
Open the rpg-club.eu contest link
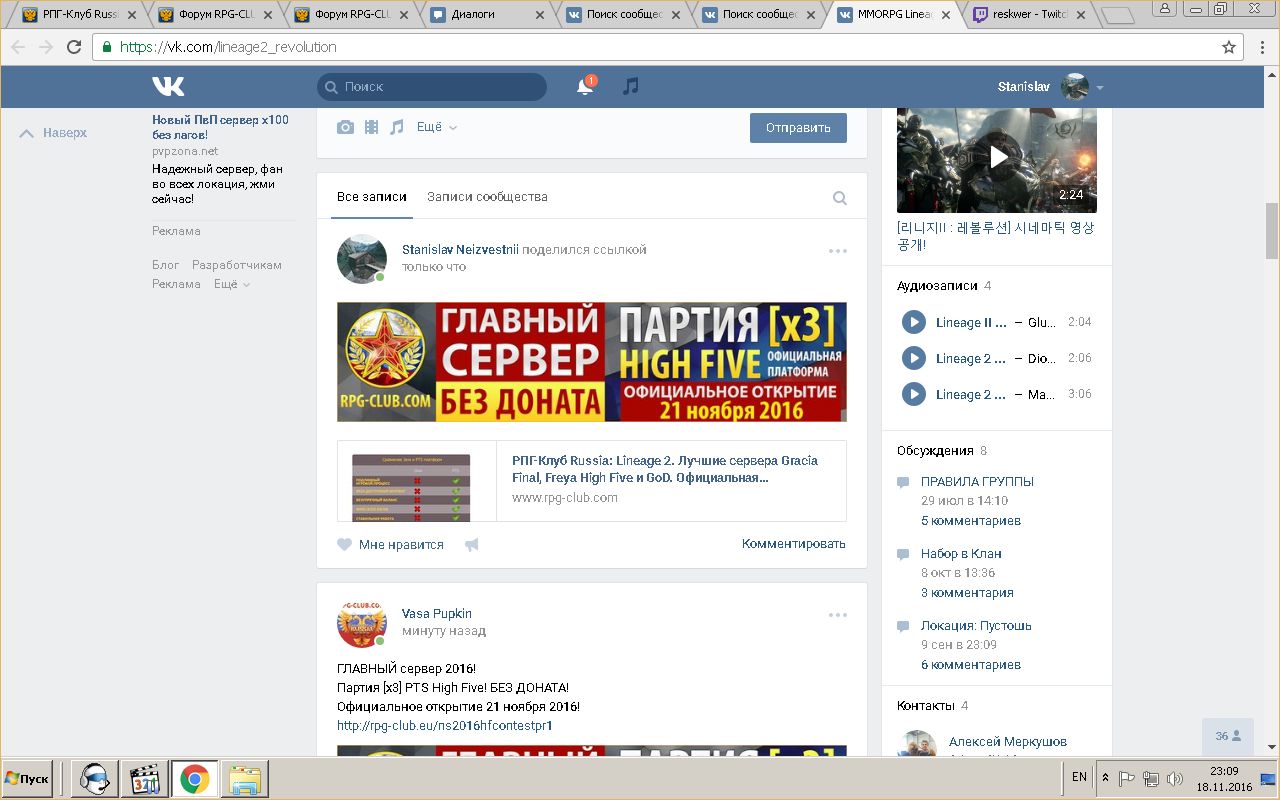445,726
